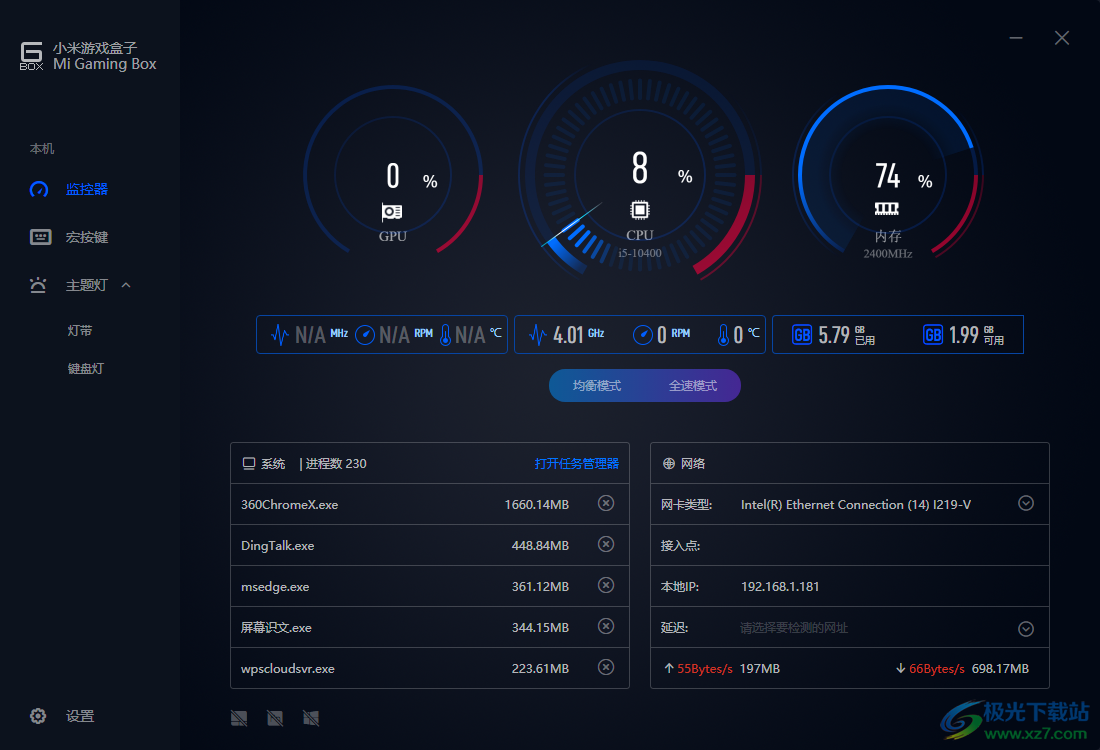Click the settings gear icon
The width and height of the screenshot is (1100, 750).
[x=38, y=716]
